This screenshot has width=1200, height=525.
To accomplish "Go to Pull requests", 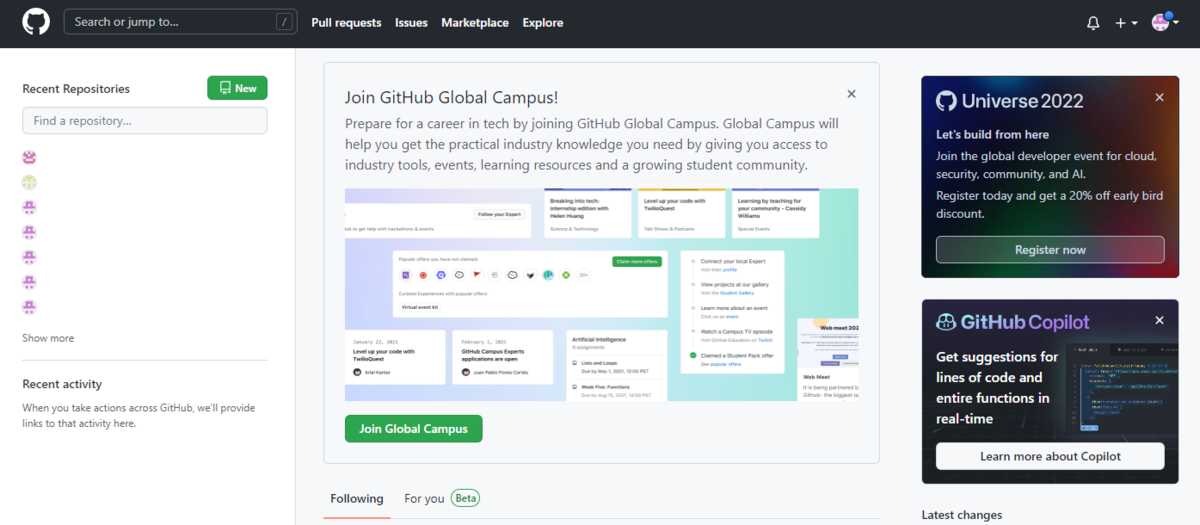I will (346, 22).
